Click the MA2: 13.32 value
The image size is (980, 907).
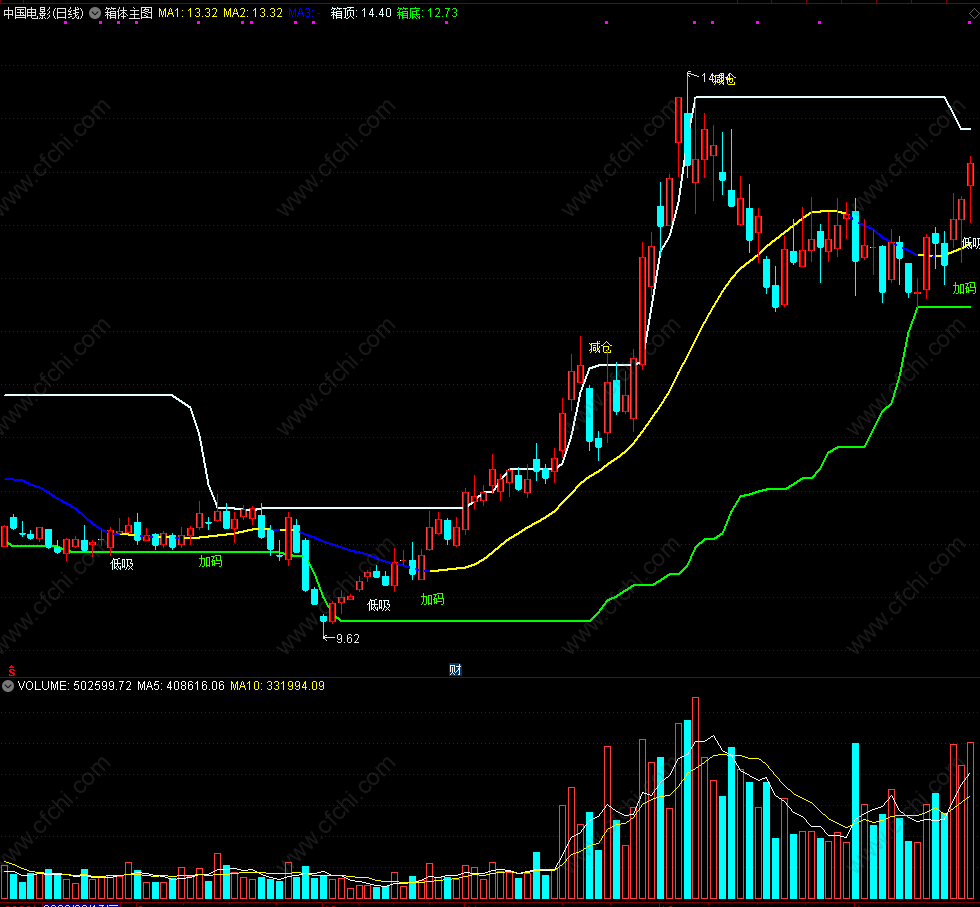click(253, 13)
